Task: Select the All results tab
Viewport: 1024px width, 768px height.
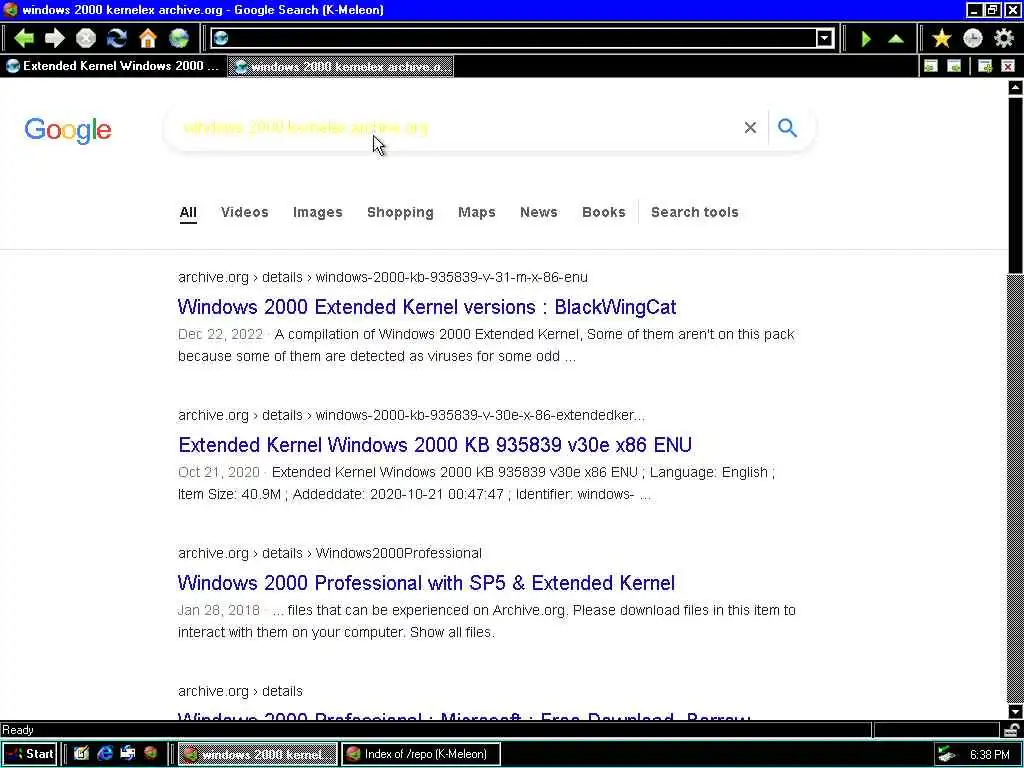Action: pyautogui.click(x=188, y=212)
